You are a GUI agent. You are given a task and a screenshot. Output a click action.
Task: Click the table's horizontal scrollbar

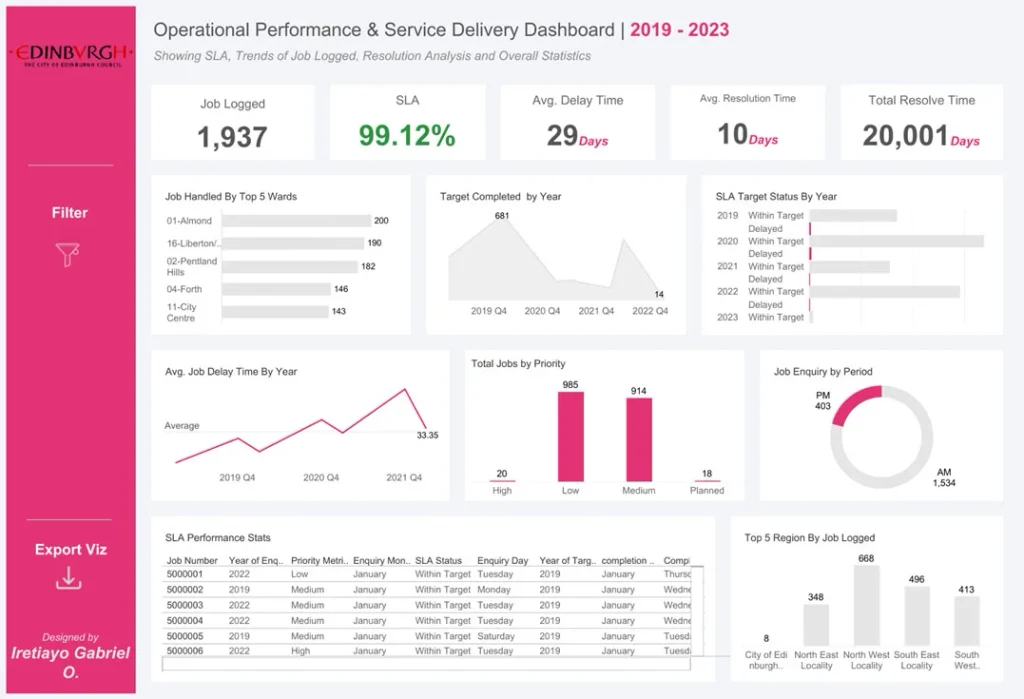[x=426, y=664]
